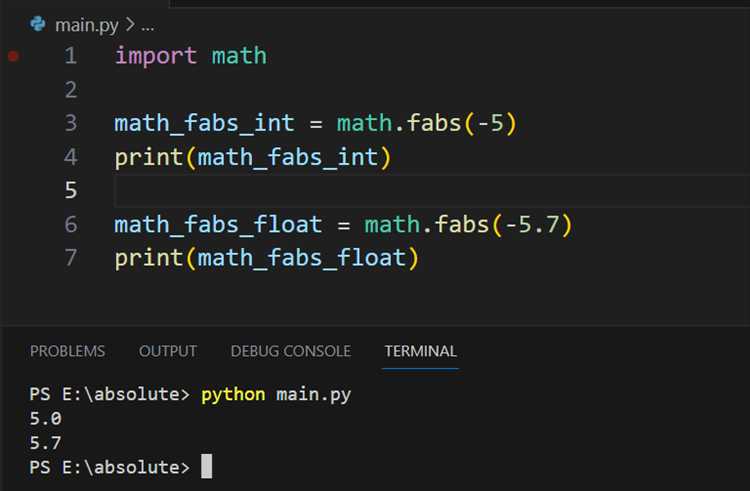Click the fabs call on line 6
Viewport: 750px width, 491px height.
tap(461, 224)
